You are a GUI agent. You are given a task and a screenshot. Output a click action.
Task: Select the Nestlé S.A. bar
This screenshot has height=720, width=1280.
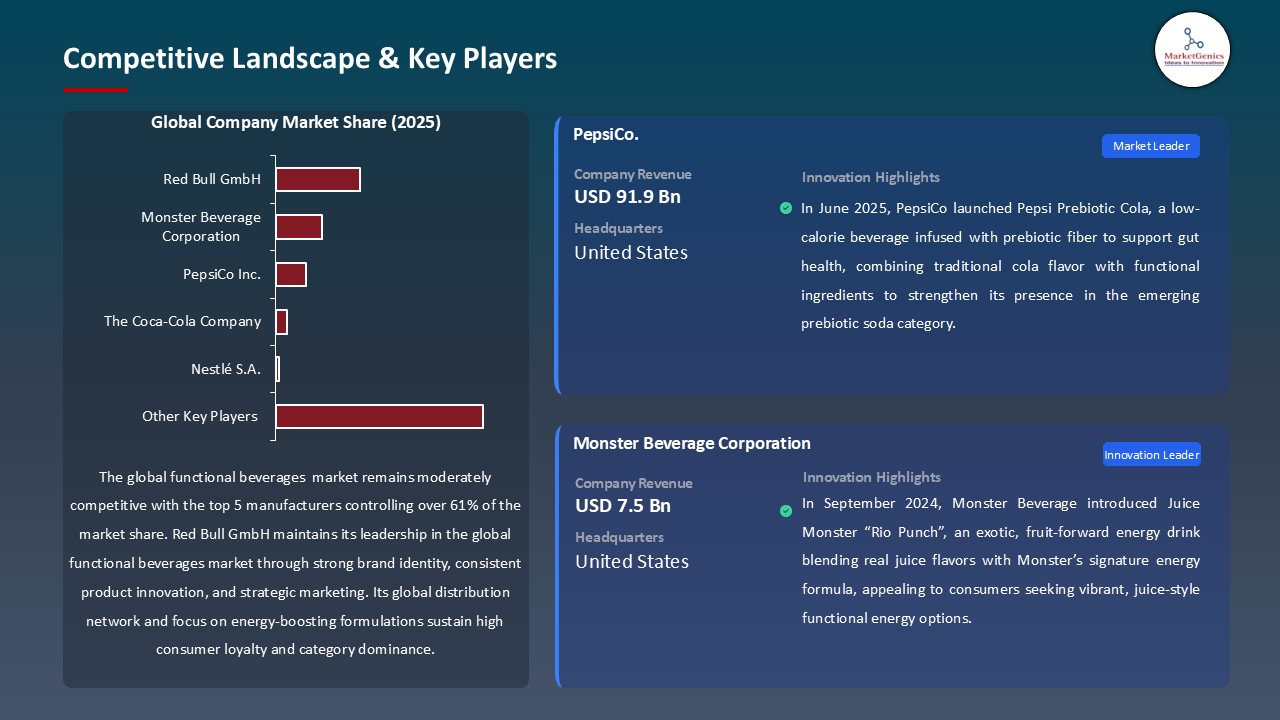pos(277,369)
